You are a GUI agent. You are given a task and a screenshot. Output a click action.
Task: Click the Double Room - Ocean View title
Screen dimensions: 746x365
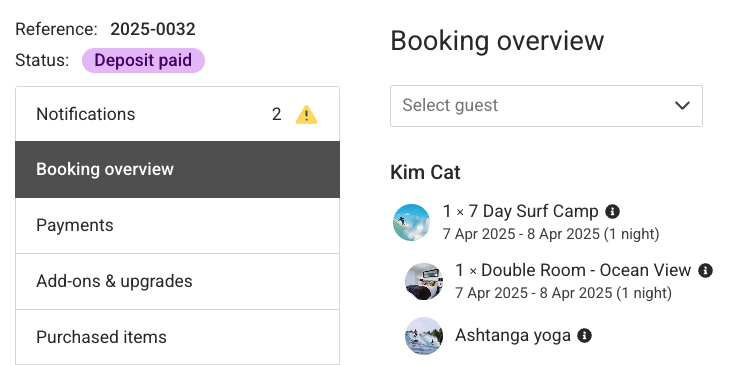coord(573,270)
